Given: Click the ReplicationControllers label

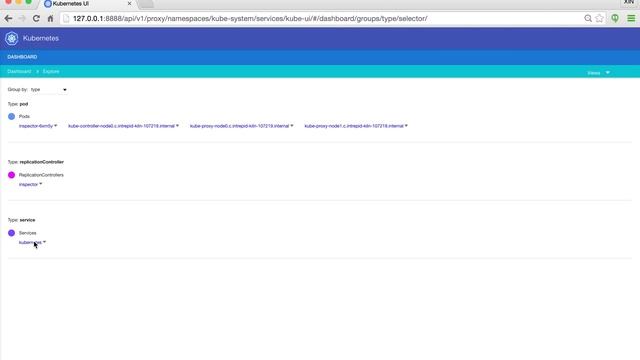Looking at the screenshot, I should (x=41, y=175).
